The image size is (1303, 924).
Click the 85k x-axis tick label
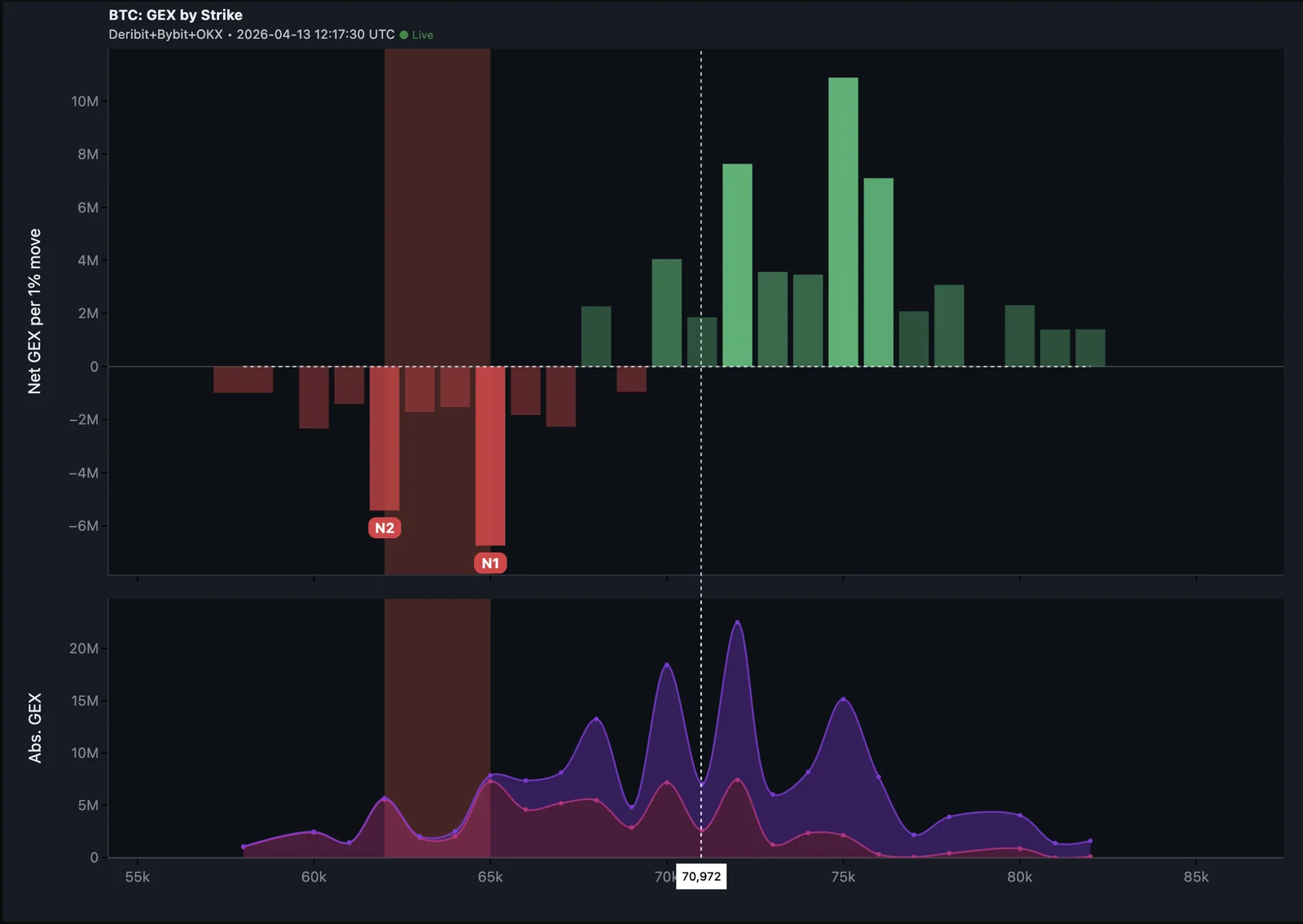tap(1196, 877)
